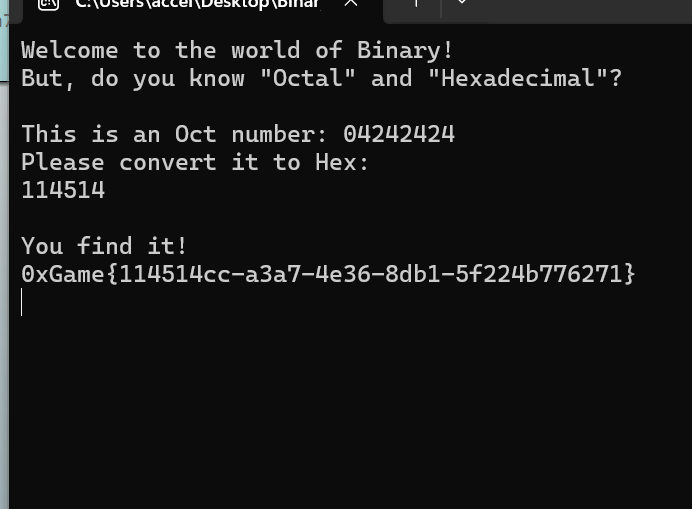The width and height of the screenshot is (692, 509).
Task: Click the "Please convert it to Hex:" prompt line
Action: coord(195,162)
